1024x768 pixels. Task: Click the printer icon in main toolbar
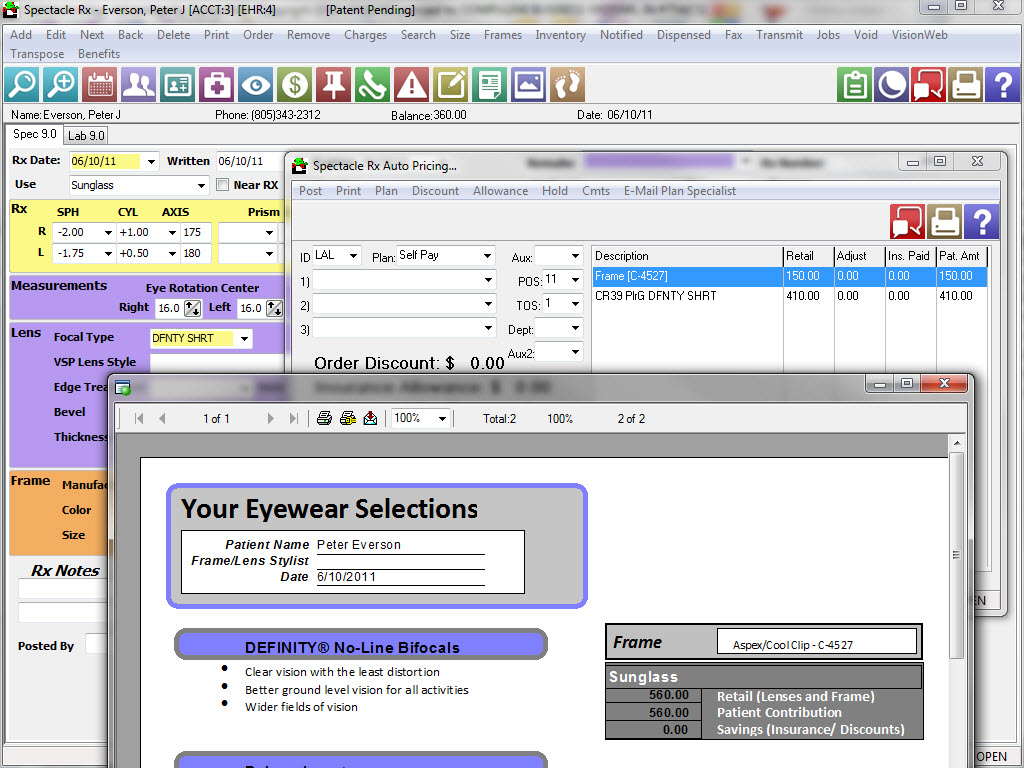tap(966, 84)
